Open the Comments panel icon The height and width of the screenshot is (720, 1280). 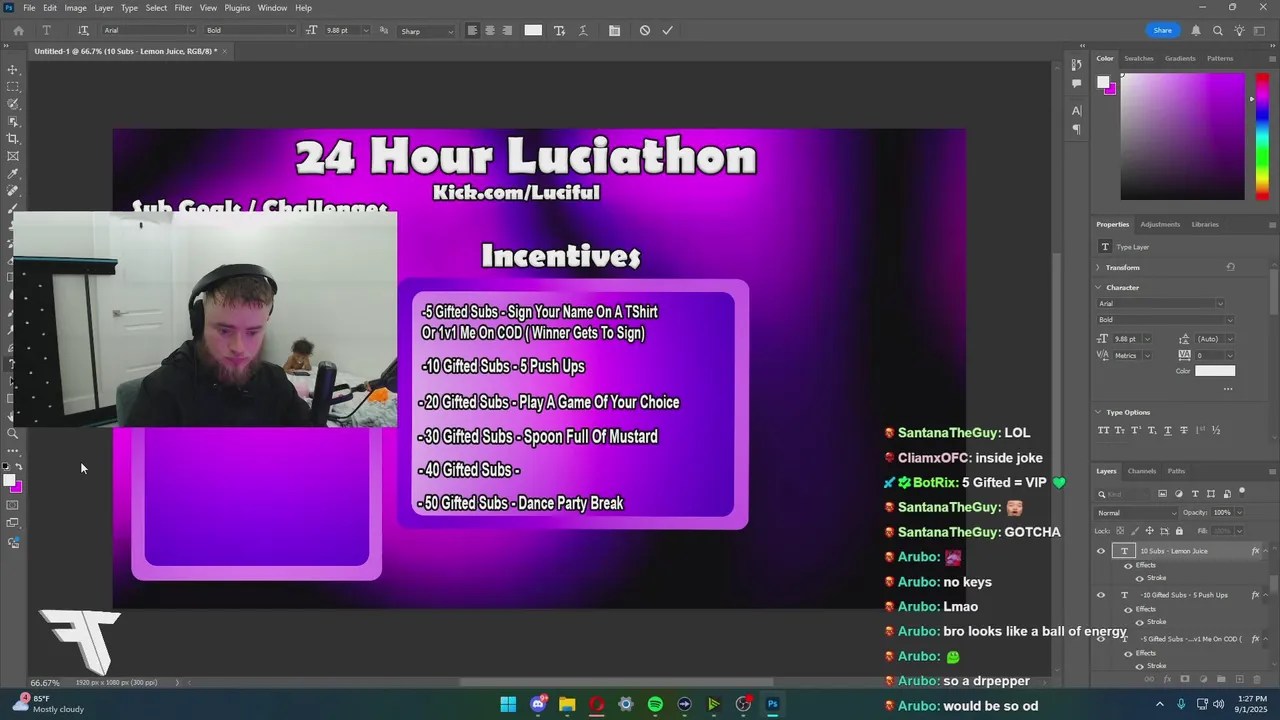click(x=1076, y=84)
